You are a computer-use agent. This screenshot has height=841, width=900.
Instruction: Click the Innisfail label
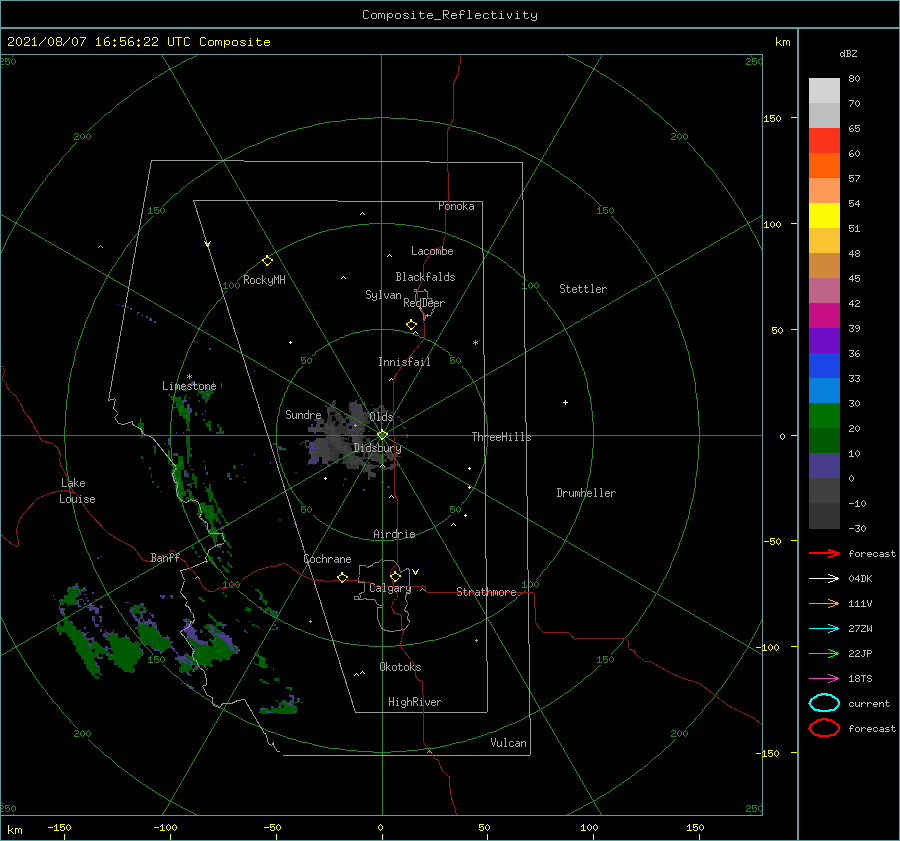tap(404, 362)
